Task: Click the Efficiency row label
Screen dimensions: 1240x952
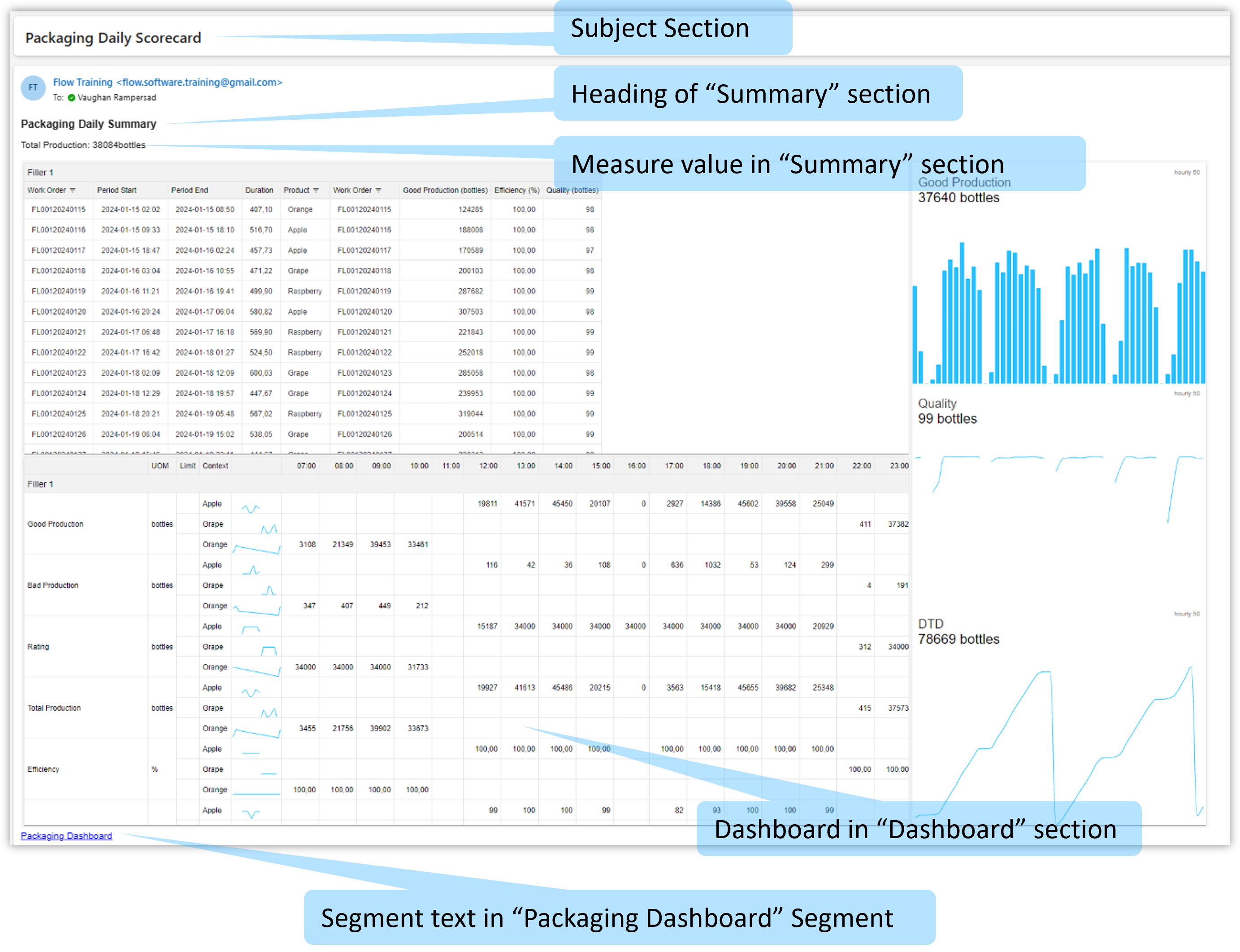Action: (x=43, y=769)
